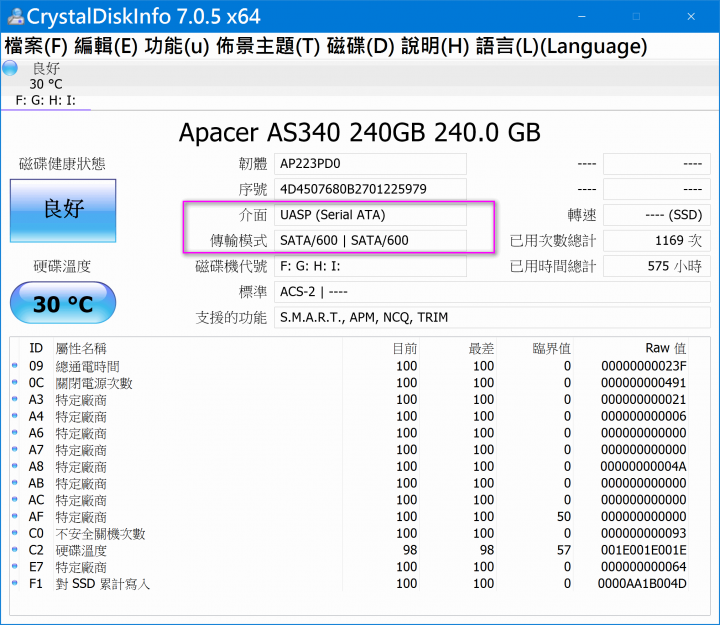Click the status dot icon of row AF
The width and height of the screenshot is (720, 625).
(15, 516)
